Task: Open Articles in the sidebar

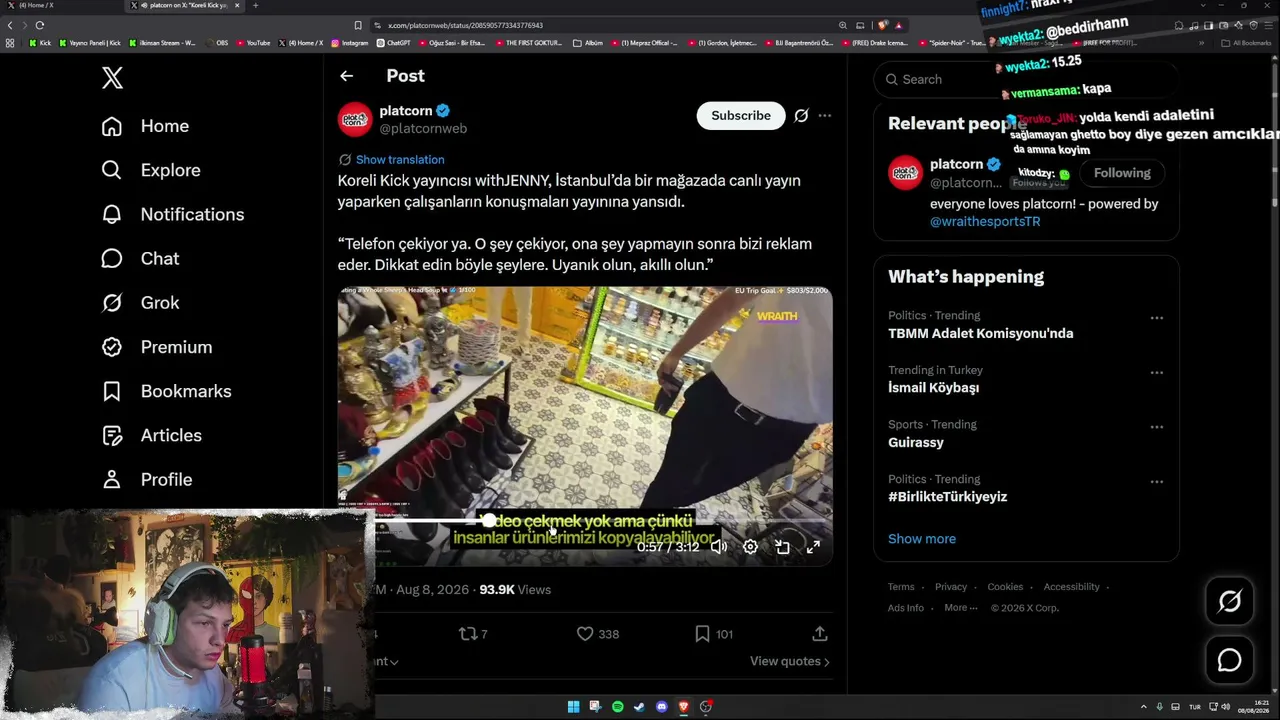Action: click(151, 435)
